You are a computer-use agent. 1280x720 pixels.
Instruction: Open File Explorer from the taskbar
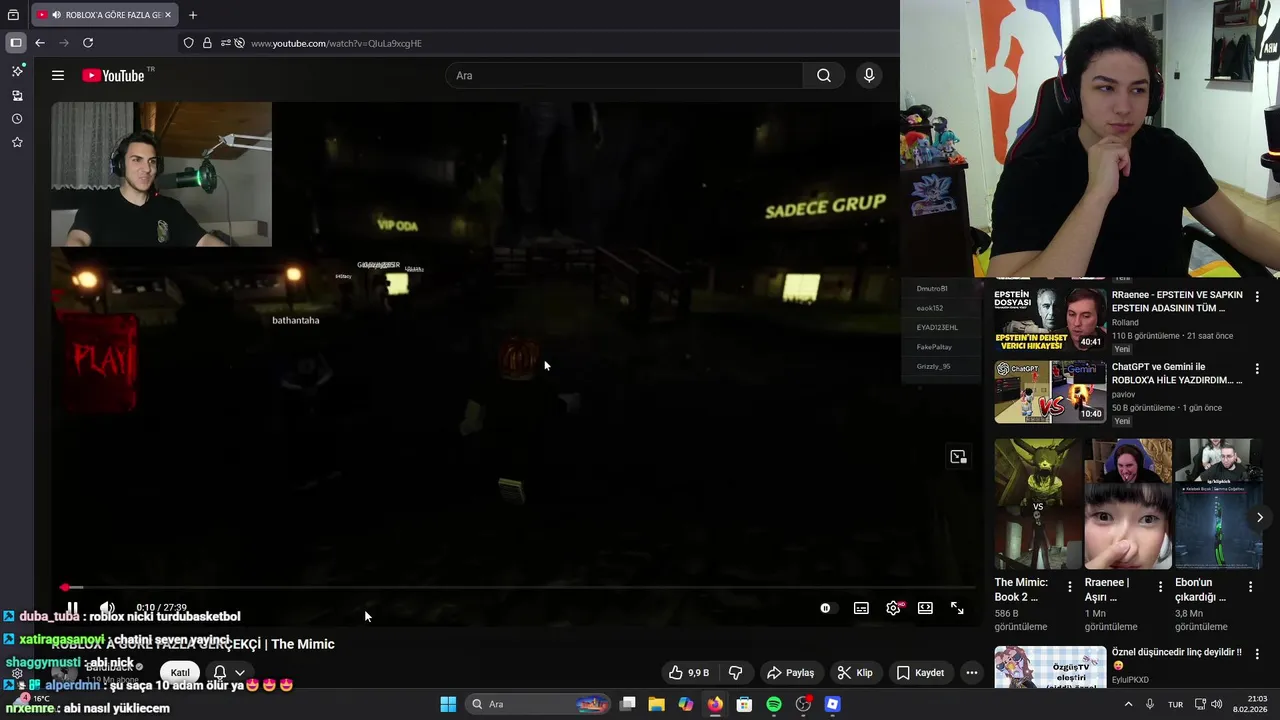[x=656, y=704]
